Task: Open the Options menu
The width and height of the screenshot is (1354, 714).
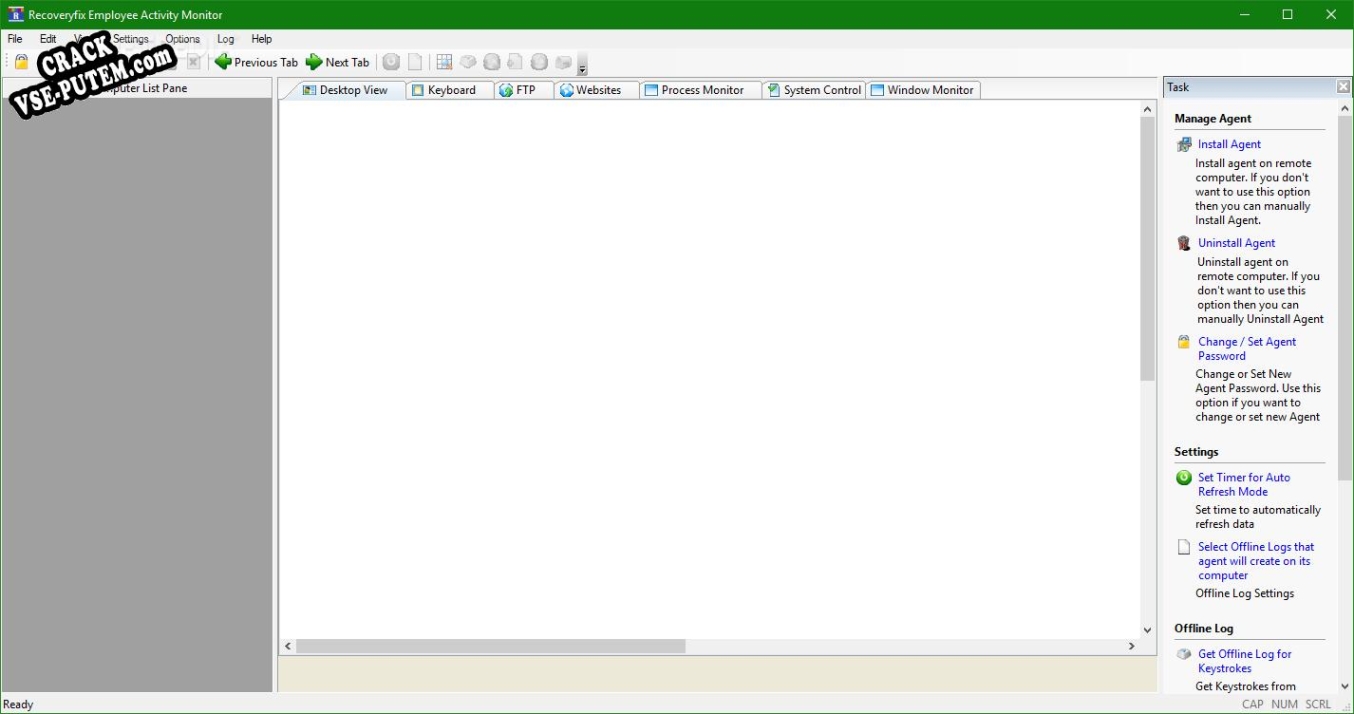Action: [x=183, y=39]
